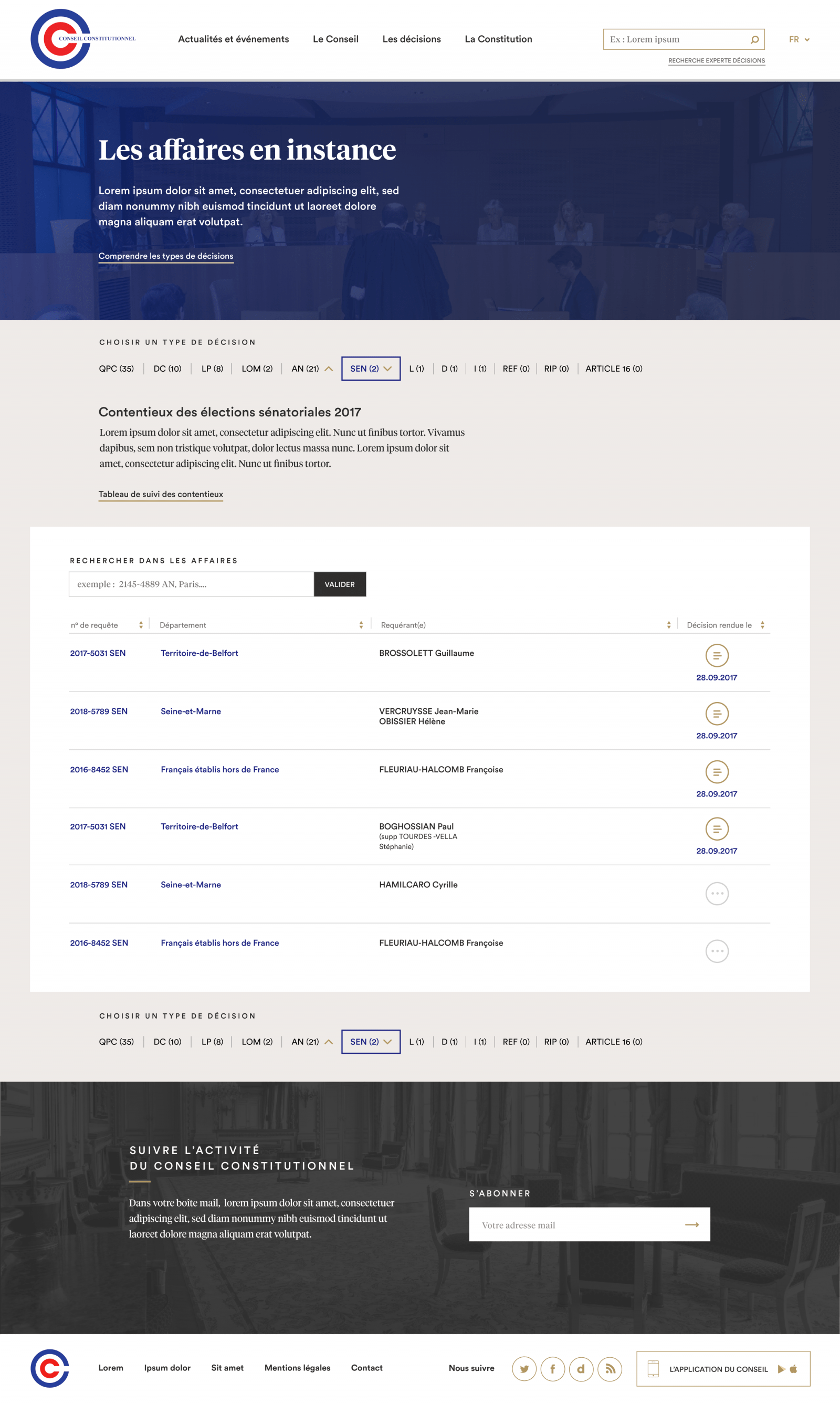This screenshot has width=840, height=1404.
Task: Open Le Conseil menu
Action: tap(335, 39)
